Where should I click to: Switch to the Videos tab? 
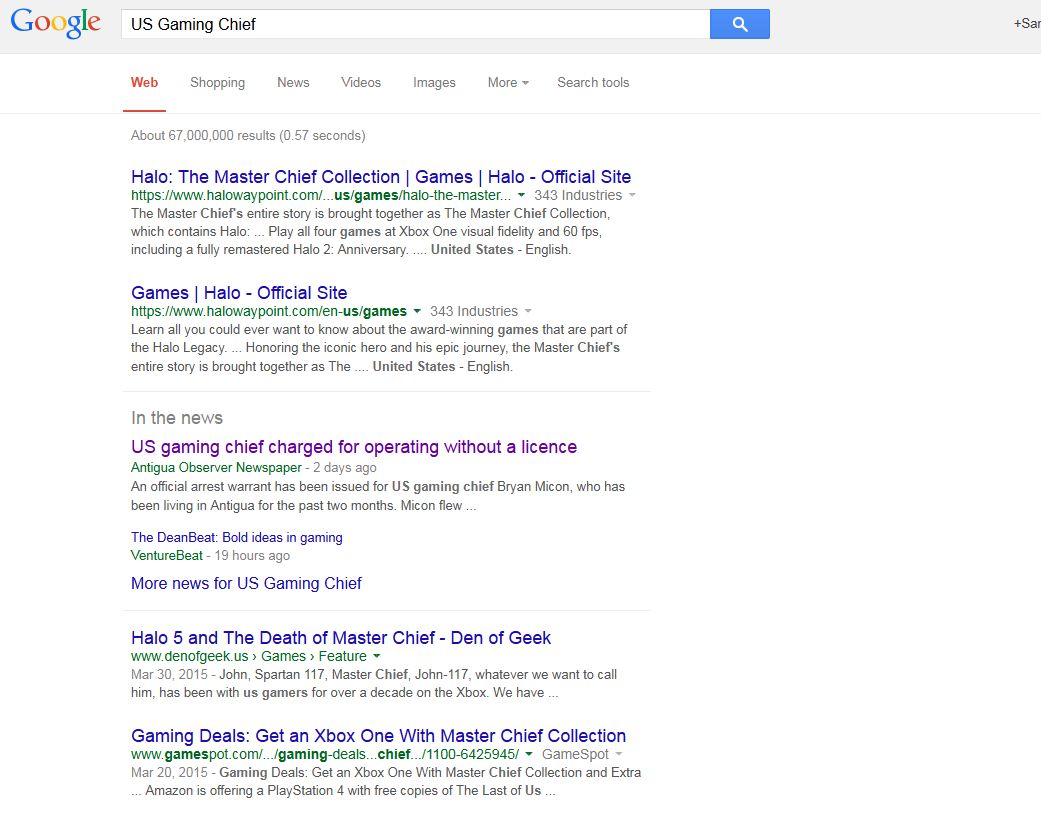[360, 82]
